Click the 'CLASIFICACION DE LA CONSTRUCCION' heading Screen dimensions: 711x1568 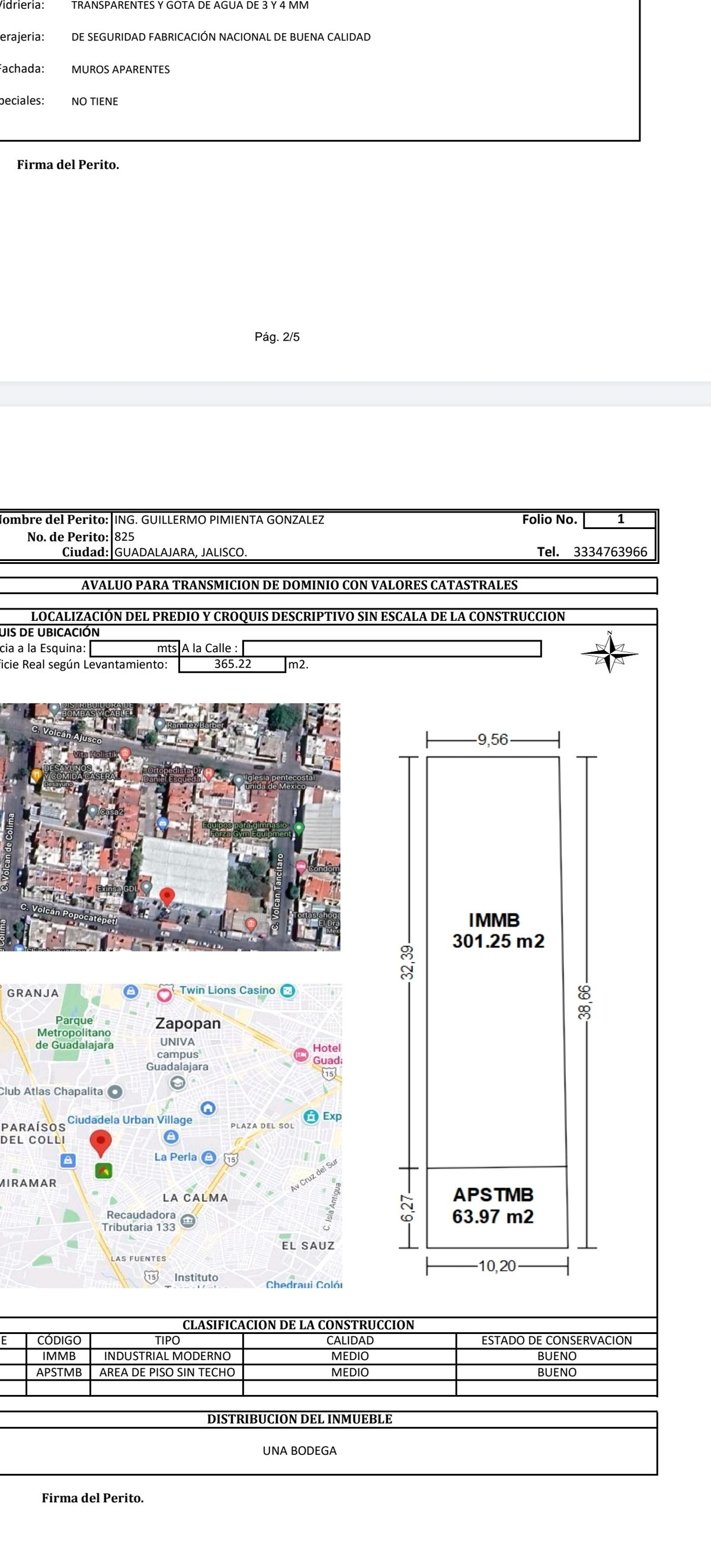[x=298, y=1325]
